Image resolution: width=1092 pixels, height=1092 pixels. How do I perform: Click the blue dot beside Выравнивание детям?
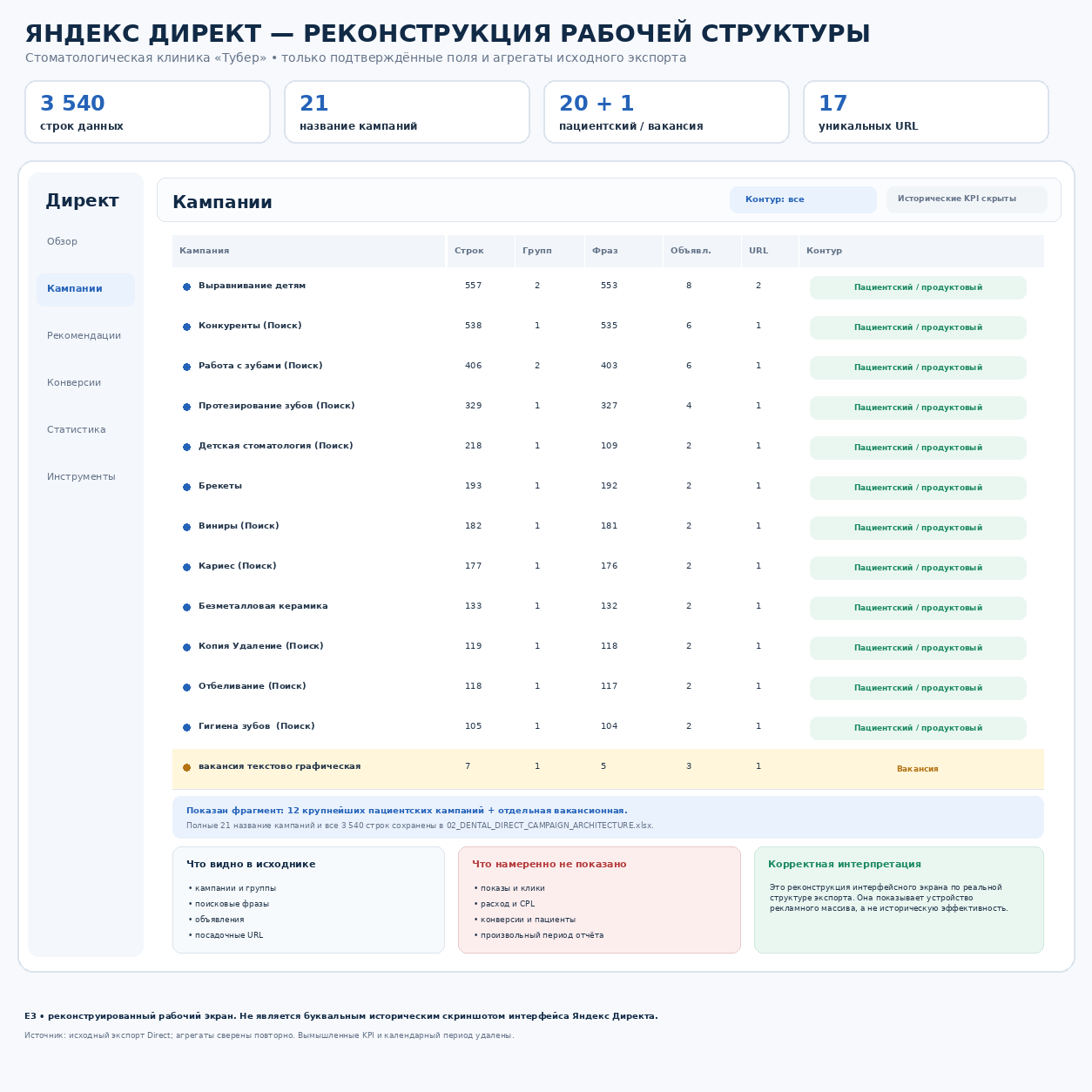coord(186,286)
